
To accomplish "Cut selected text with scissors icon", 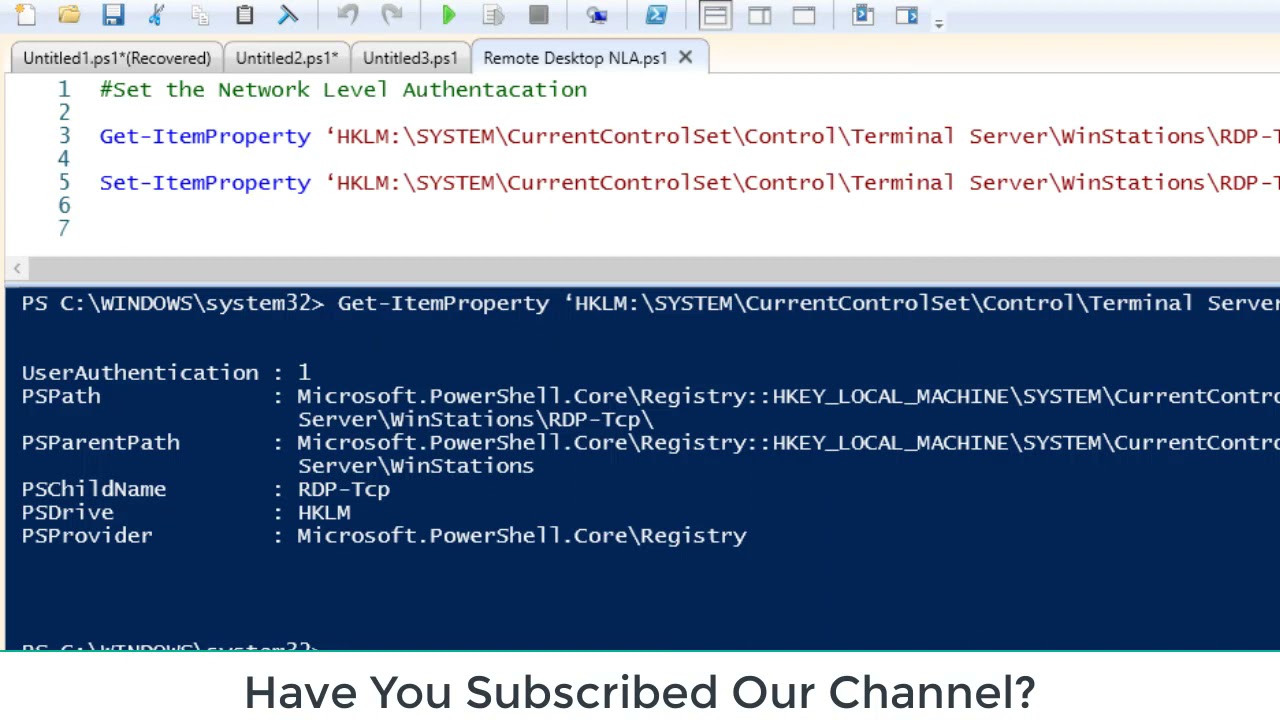I will click(157, 15).
